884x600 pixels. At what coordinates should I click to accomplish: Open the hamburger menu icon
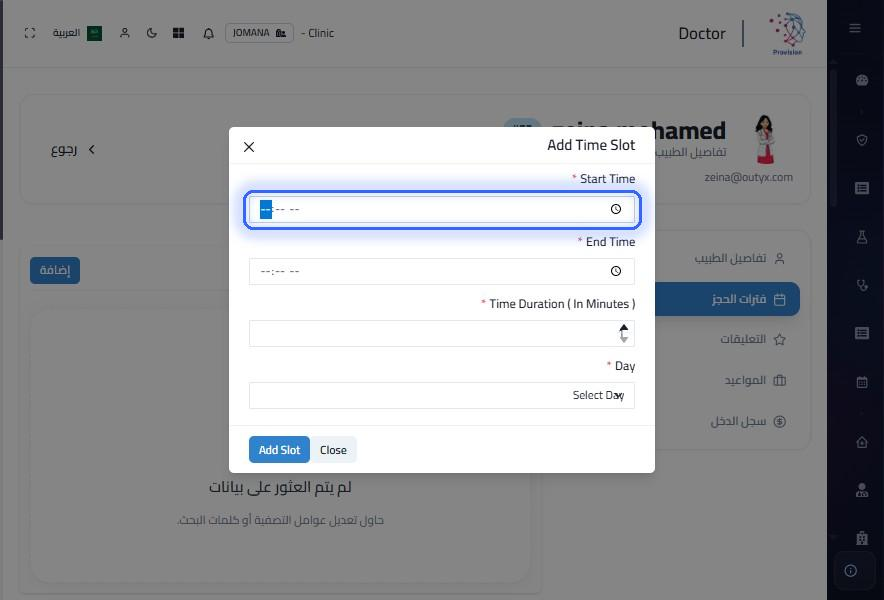(855, 28)
